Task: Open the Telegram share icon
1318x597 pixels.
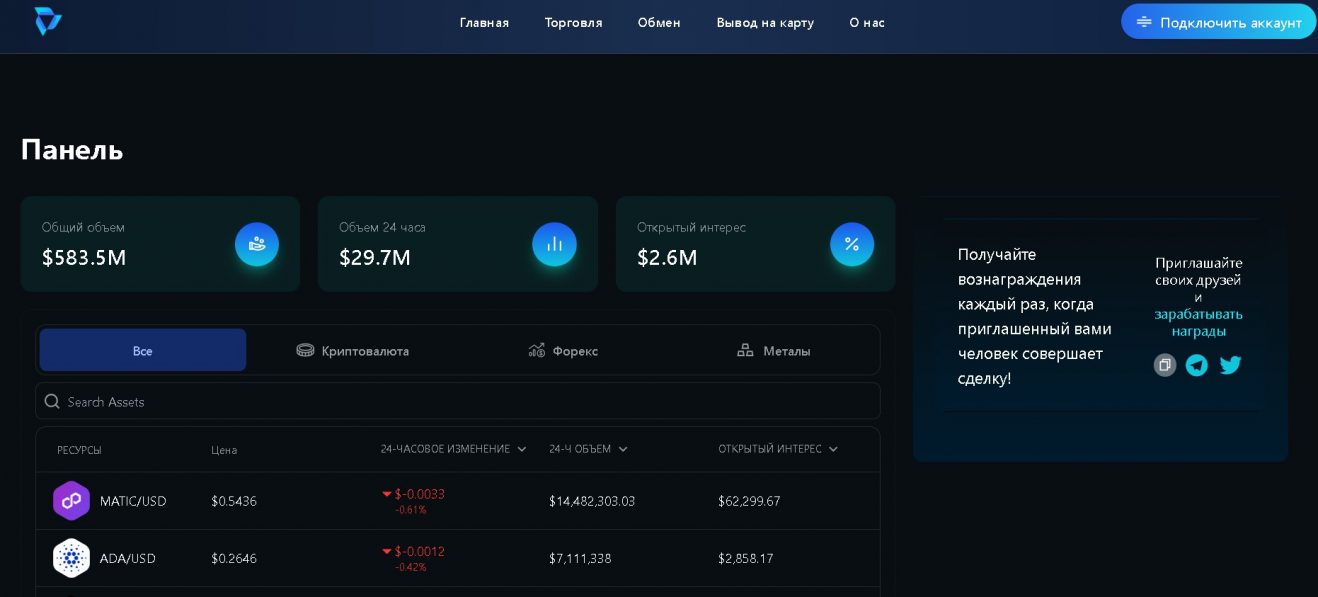Action: pyautogui.click(x=1197, y=365)
